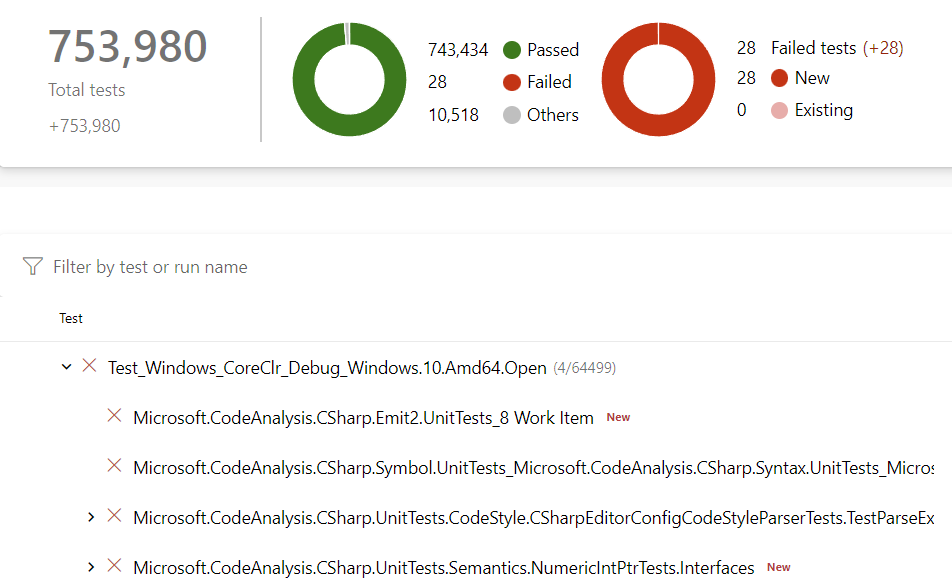This screenshot has height=584, width=952.
Task: Expand the CSharpEditorConfigCodeStyleParserTests row
Action: (91, 517)
